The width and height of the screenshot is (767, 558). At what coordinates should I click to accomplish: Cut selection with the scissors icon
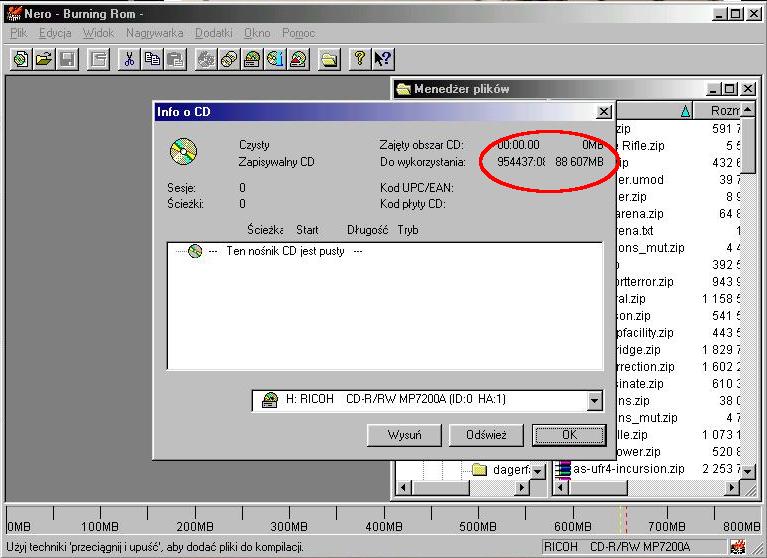coord(129,60)
